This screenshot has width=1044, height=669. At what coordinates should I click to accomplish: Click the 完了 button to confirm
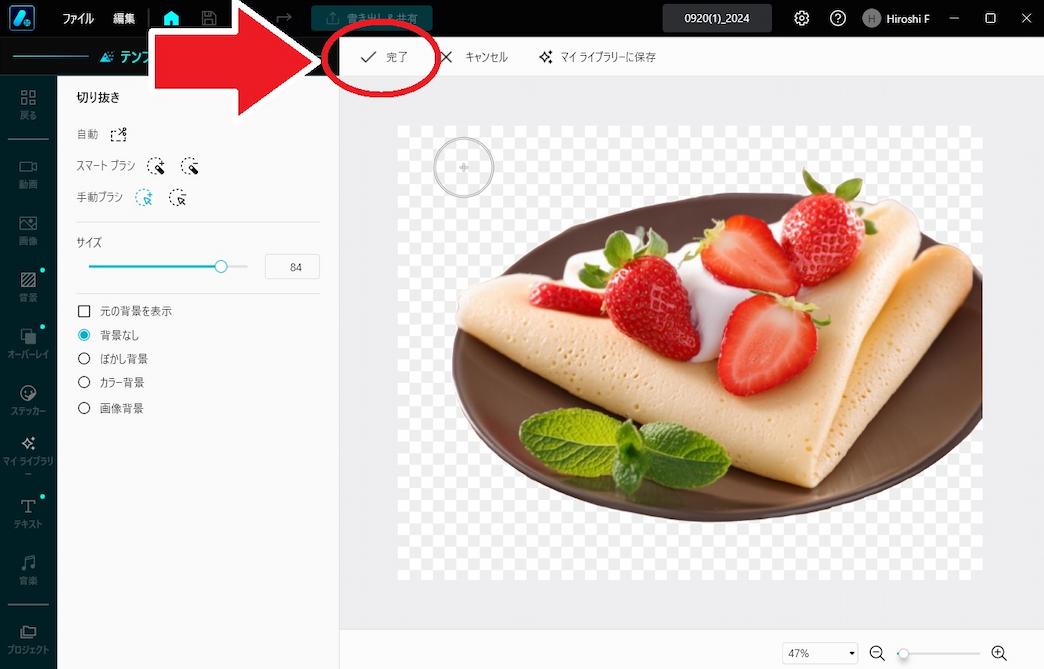click(x=382, y=57)
